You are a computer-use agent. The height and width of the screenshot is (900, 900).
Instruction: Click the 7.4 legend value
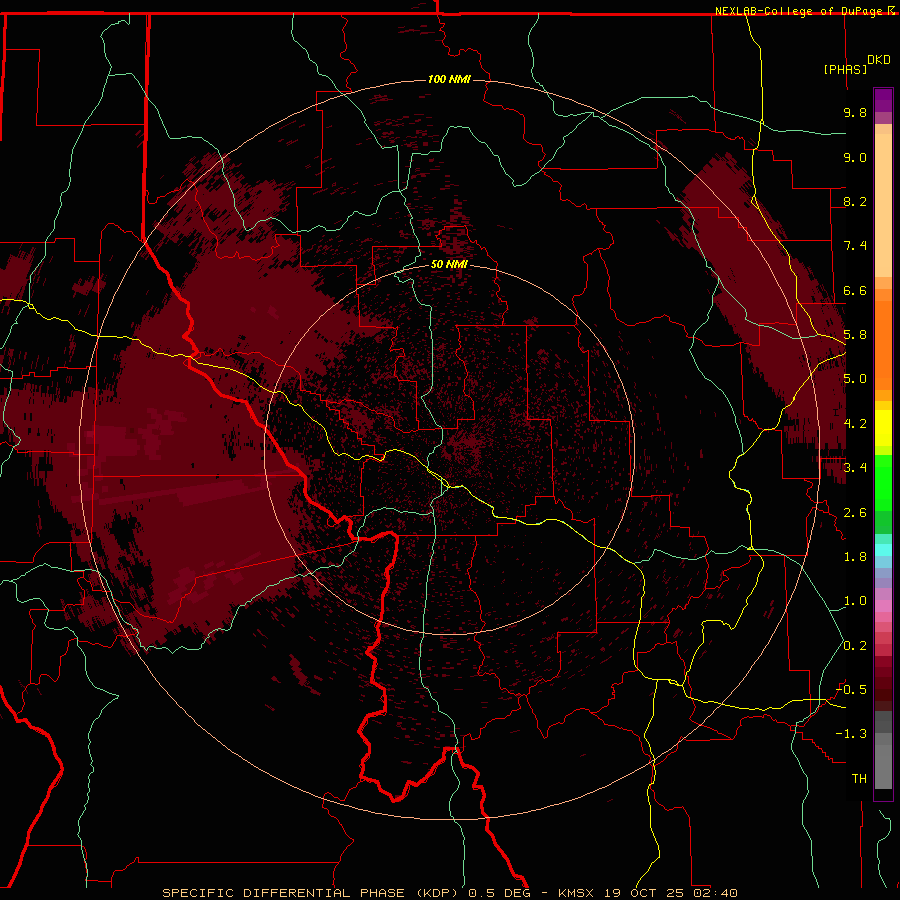click(855, 246)
